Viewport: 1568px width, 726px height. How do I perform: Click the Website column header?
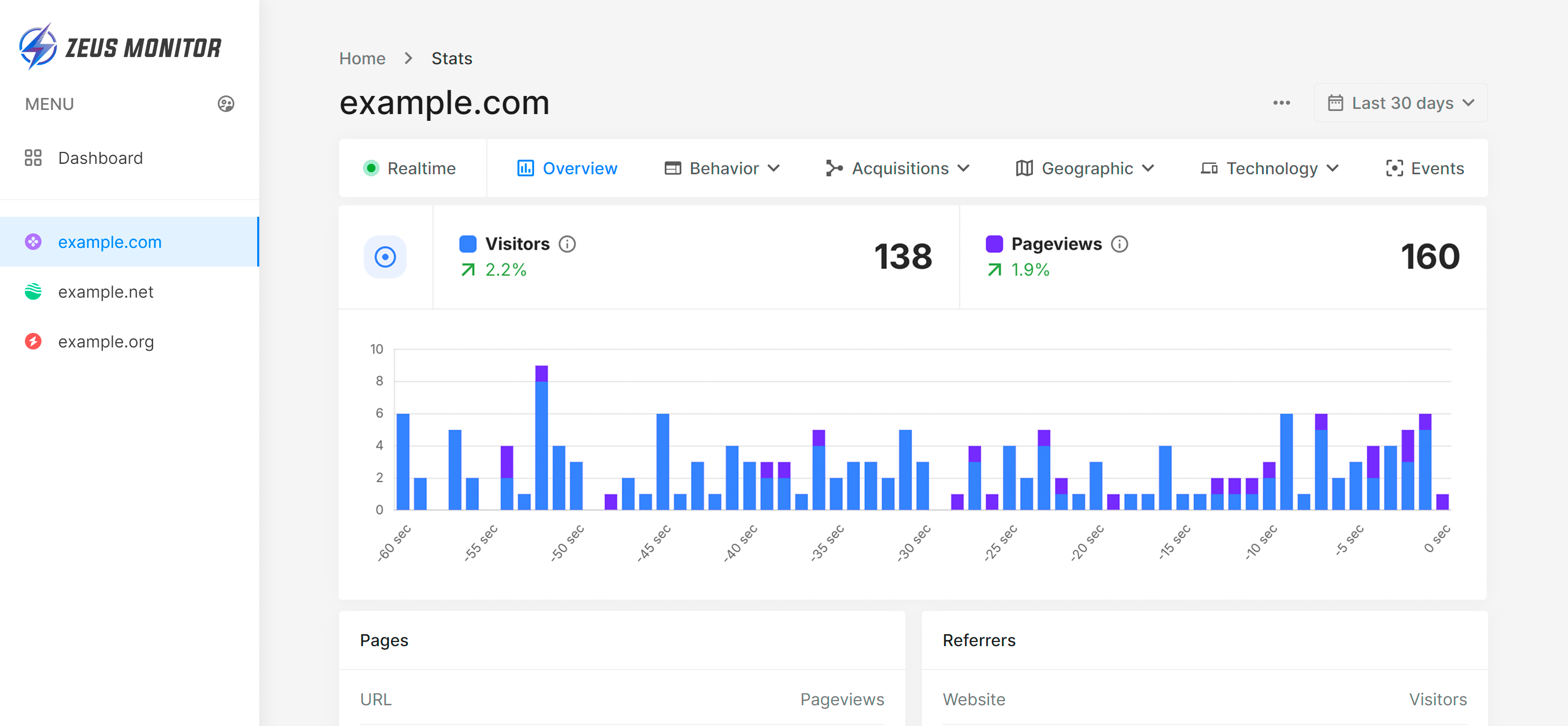(974, 699)
